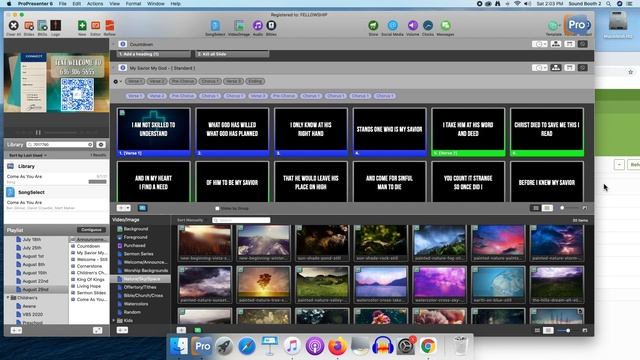The width and height of the screenshot is (640, 360).
Task: Collapse the Children's playlist folder
Action: 8,298
